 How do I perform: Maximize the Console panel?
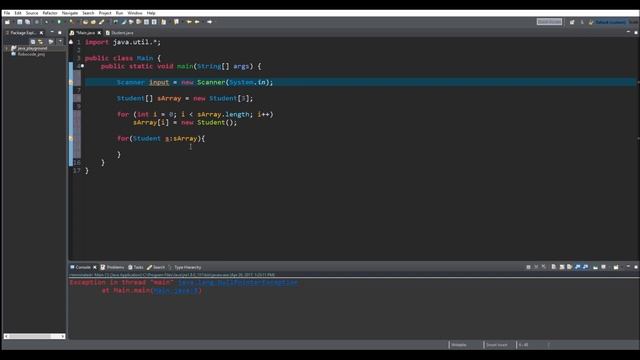pyautogui.click(x=636, y=267)
